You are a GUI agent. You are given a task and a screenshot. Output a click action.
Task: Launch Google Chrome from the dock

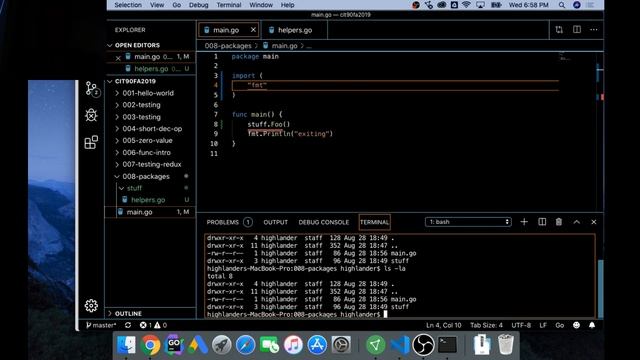[x=151, y=345]
